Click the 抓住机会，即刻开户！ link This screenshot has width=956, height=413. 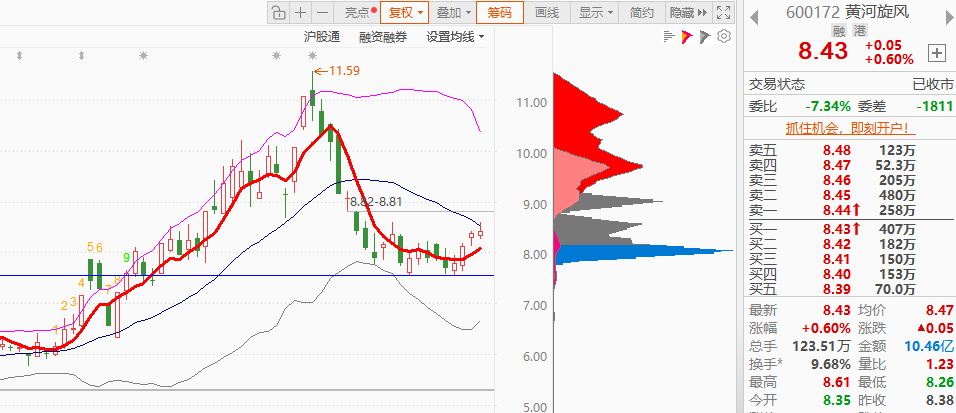pyautogui.click(x=851, y=129)
